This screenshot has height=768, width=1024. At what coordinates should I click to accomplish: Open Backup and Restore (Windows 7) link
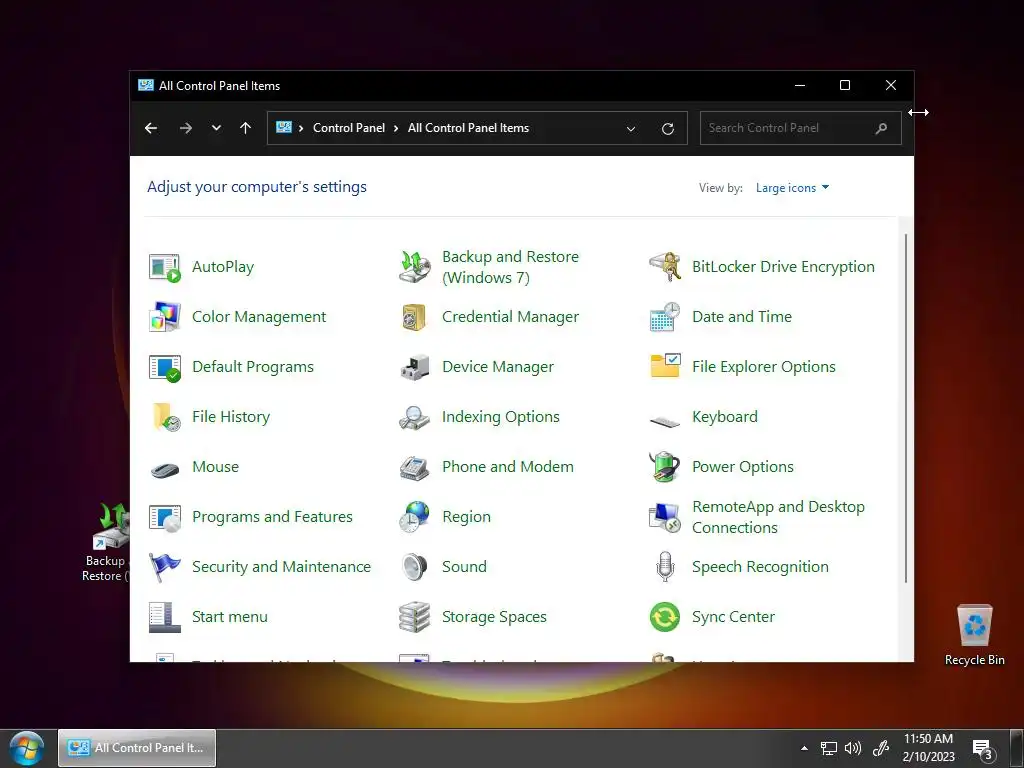[511, 267]
